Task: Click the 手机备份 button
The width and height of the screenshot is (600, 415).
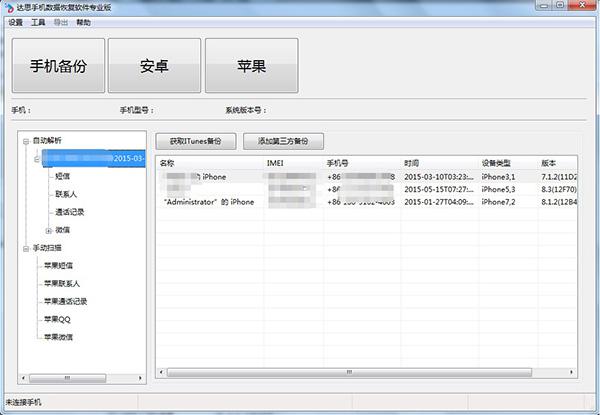Action: click(58, 65)
